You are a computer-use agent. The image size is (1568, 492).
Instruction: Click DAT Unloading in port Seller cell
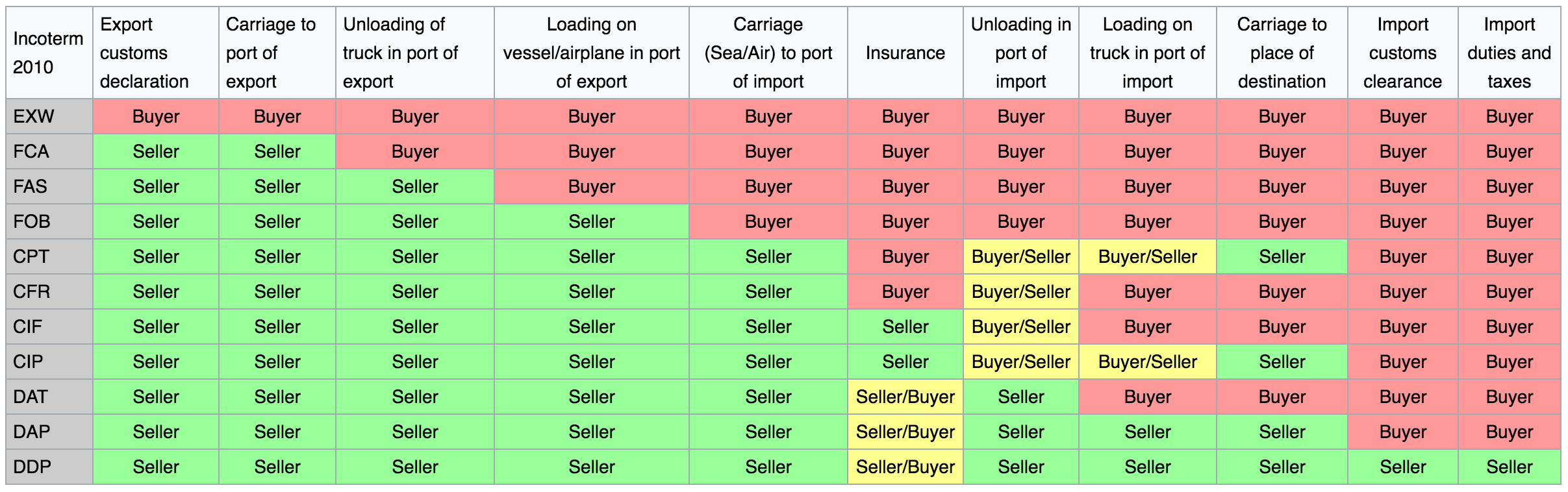pos(1021,397)
